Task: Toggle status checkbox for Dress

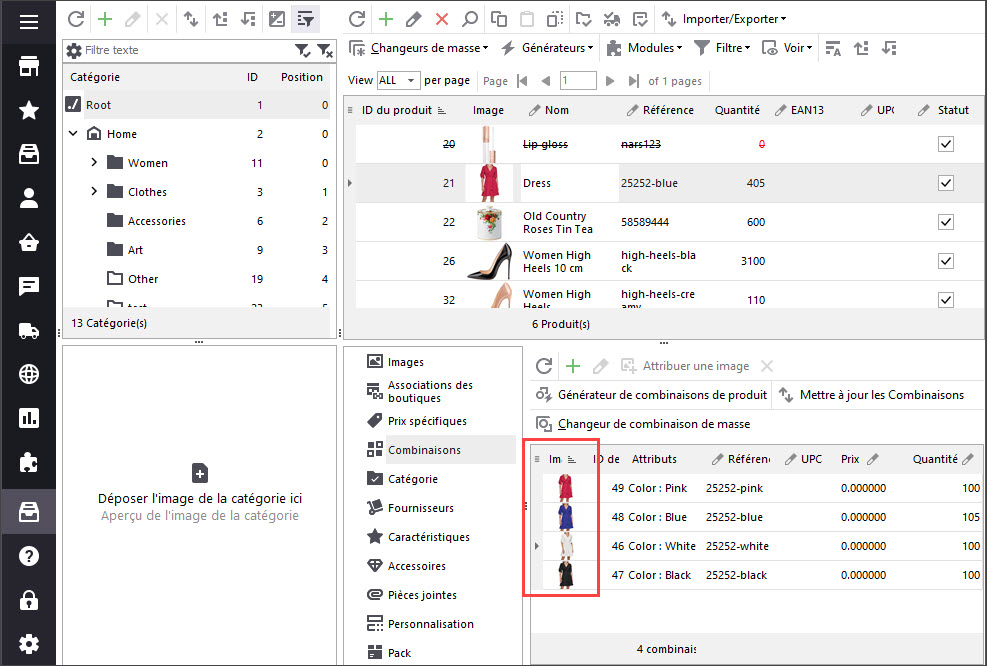Action: coord(945,183)
